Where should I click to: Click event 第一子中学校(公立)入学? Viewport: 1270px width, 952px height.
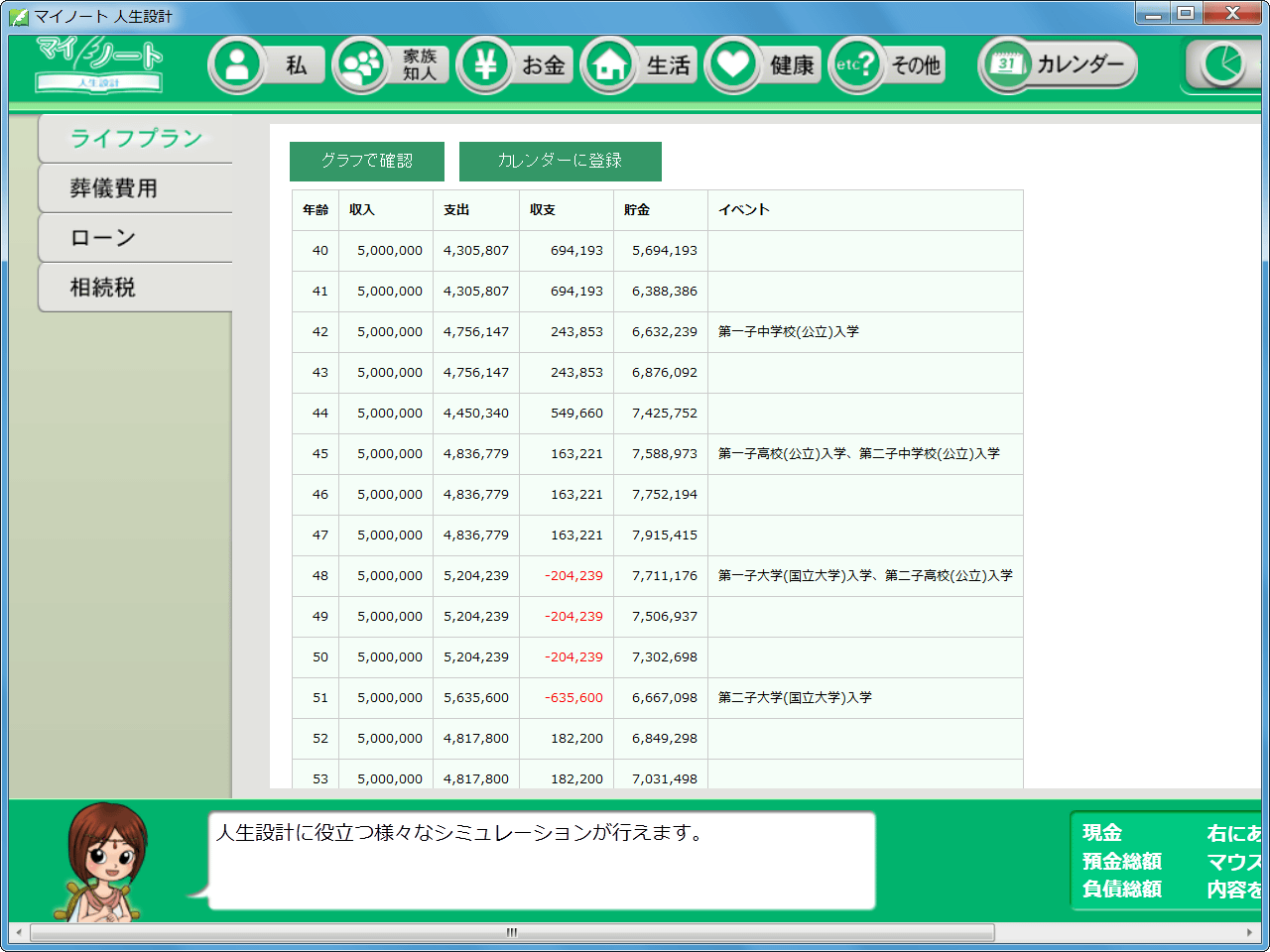tap(789, 332)
